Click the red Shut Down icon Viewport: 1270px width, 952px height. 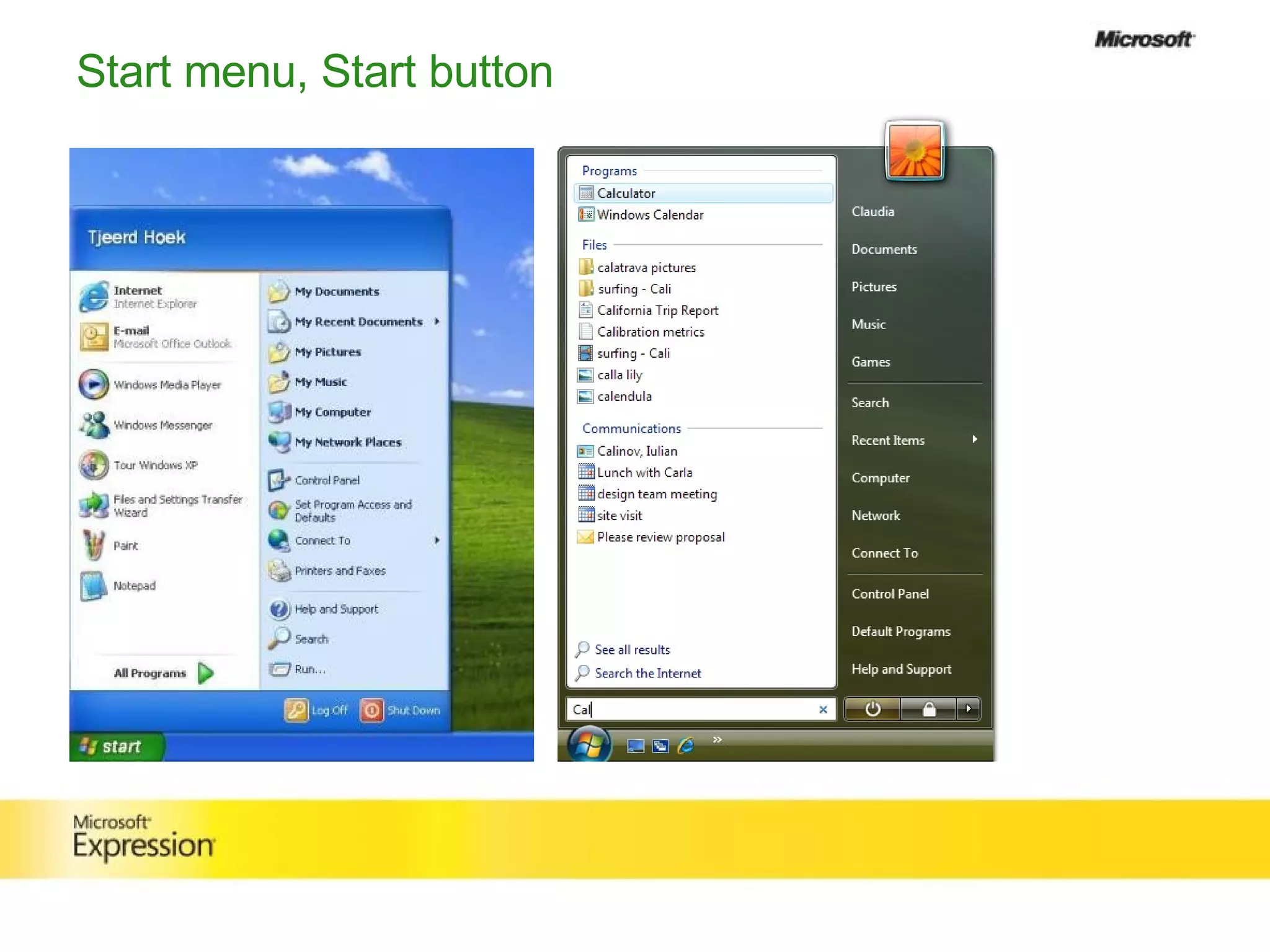click(x=371, y=710)
